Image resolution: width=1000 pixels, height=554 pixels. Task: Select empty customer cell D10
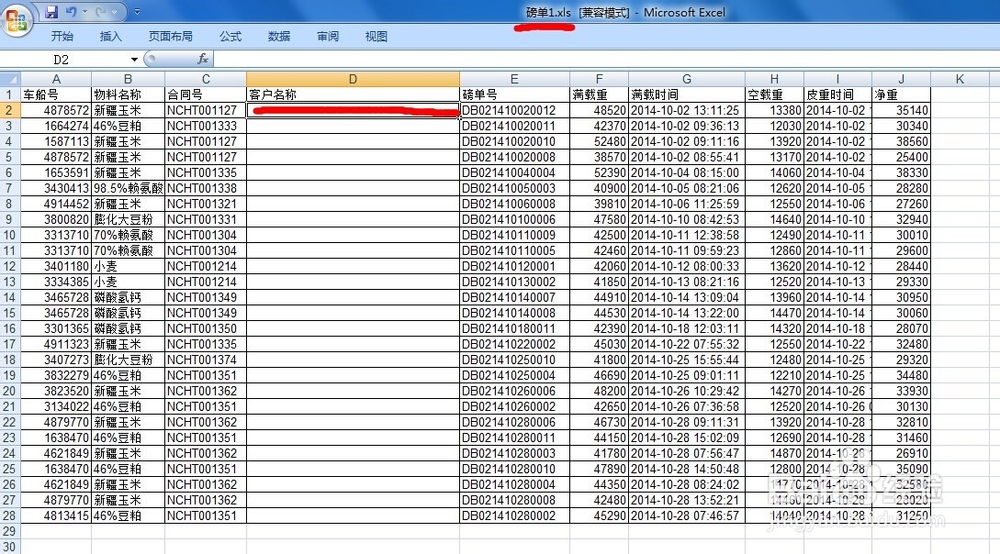tap(353, 235)
